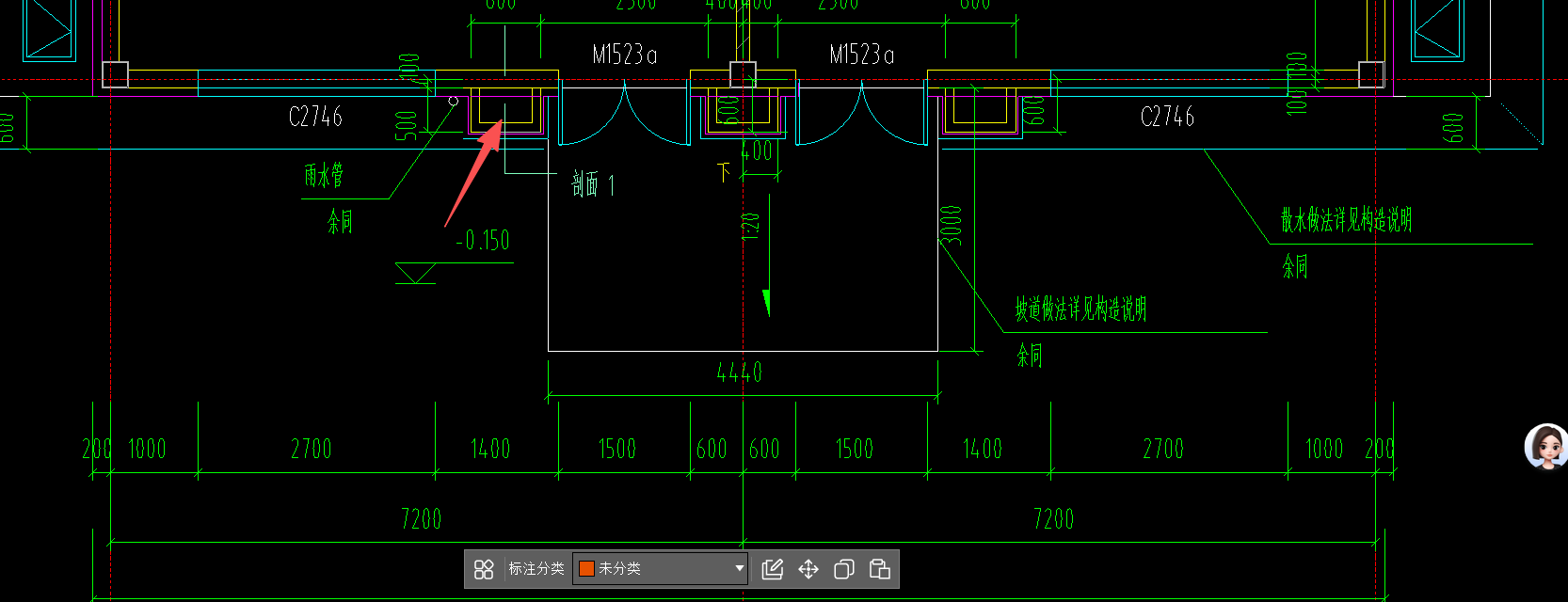Screen dimensions: 1568x602
Task: Click the 散水做法详见构造说明 note
Action: click(x=1346, y=220)
